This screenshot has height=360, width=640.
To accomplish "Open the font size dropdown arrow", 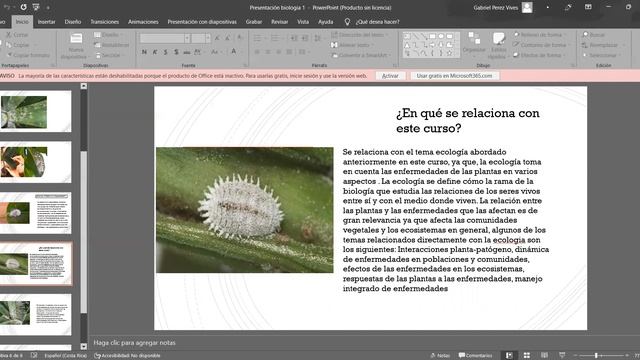I will [x=208, y=38].
